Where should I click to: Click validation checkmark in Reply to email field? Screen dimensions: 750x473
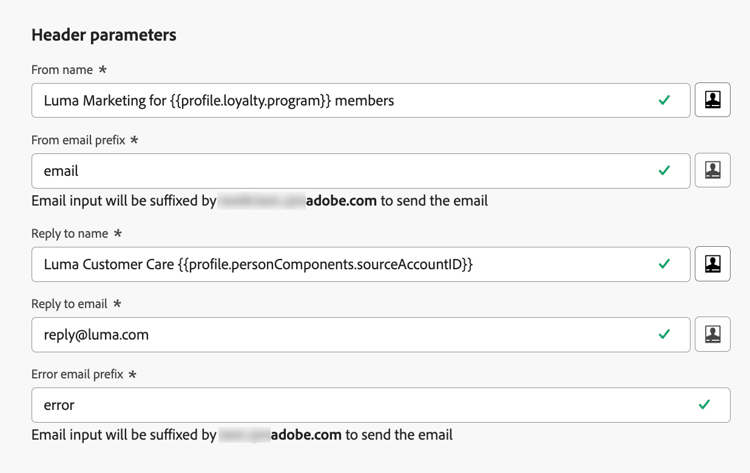(664, 334)
